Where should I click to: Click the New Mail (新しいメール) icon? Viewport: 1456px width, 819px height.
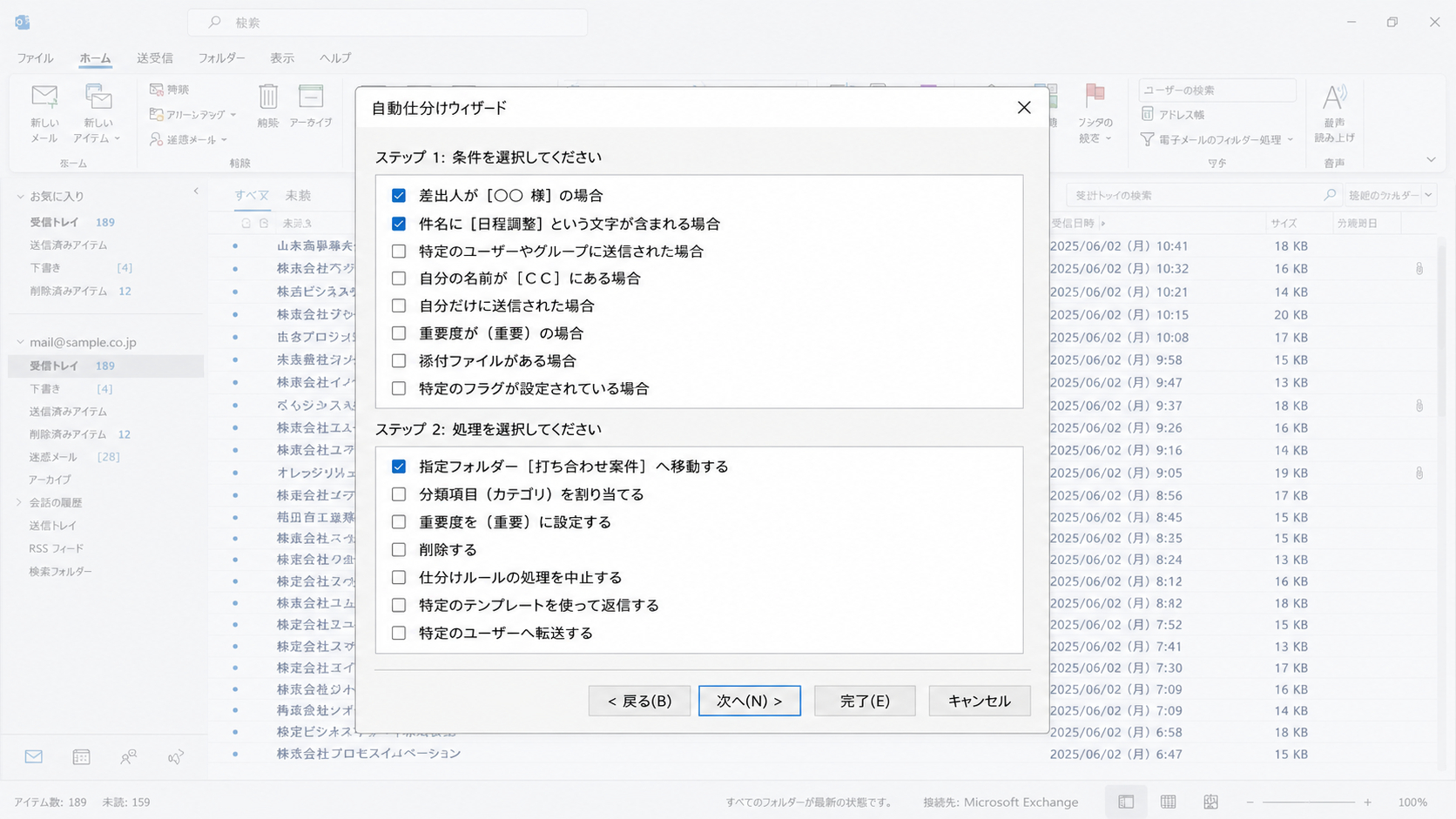(44, 97)
